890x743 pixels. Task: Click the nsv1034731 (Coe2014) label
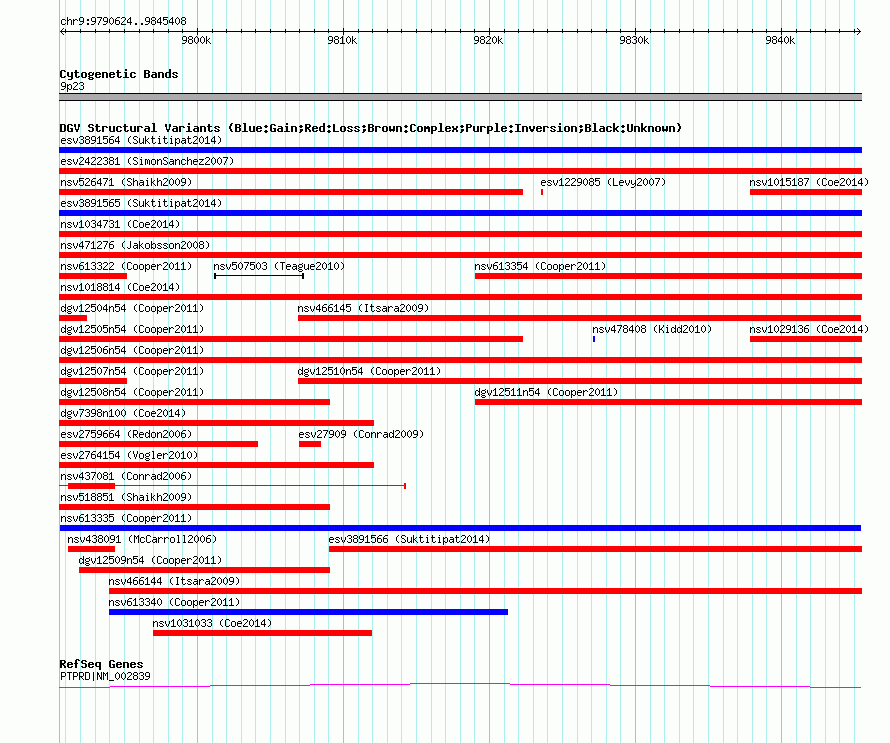[x=120, y=224]
